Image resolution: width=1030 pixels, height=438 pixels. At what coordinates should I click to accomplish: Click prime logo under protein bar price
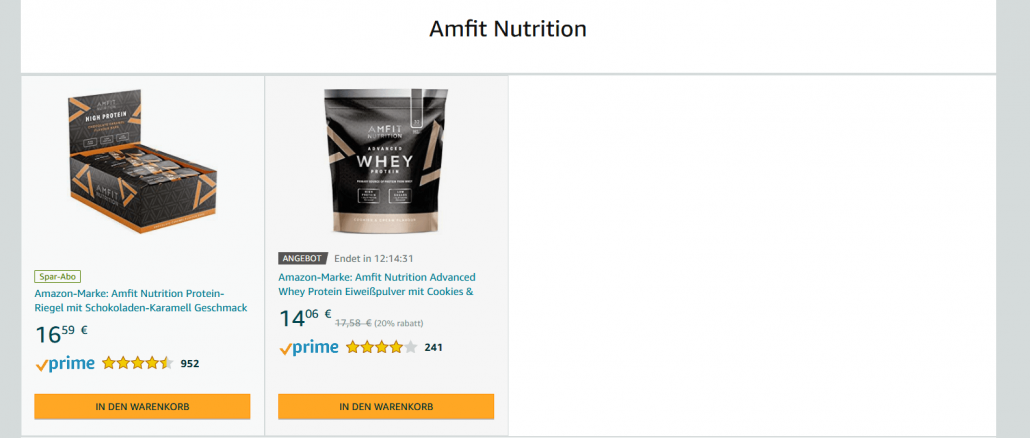coord(65,364)
